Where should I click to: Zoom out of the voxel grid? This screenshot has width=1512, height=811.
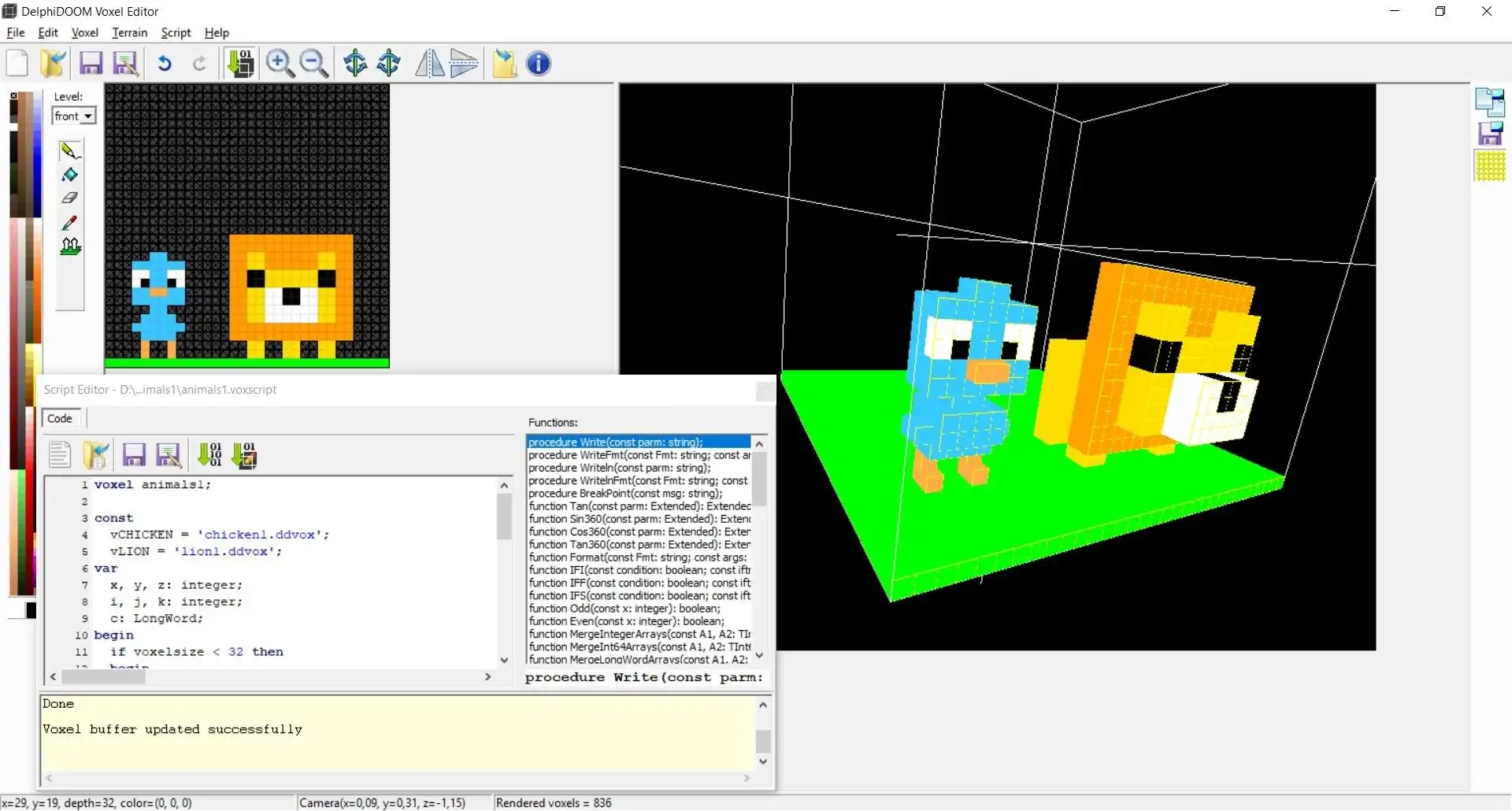(314, 63)
